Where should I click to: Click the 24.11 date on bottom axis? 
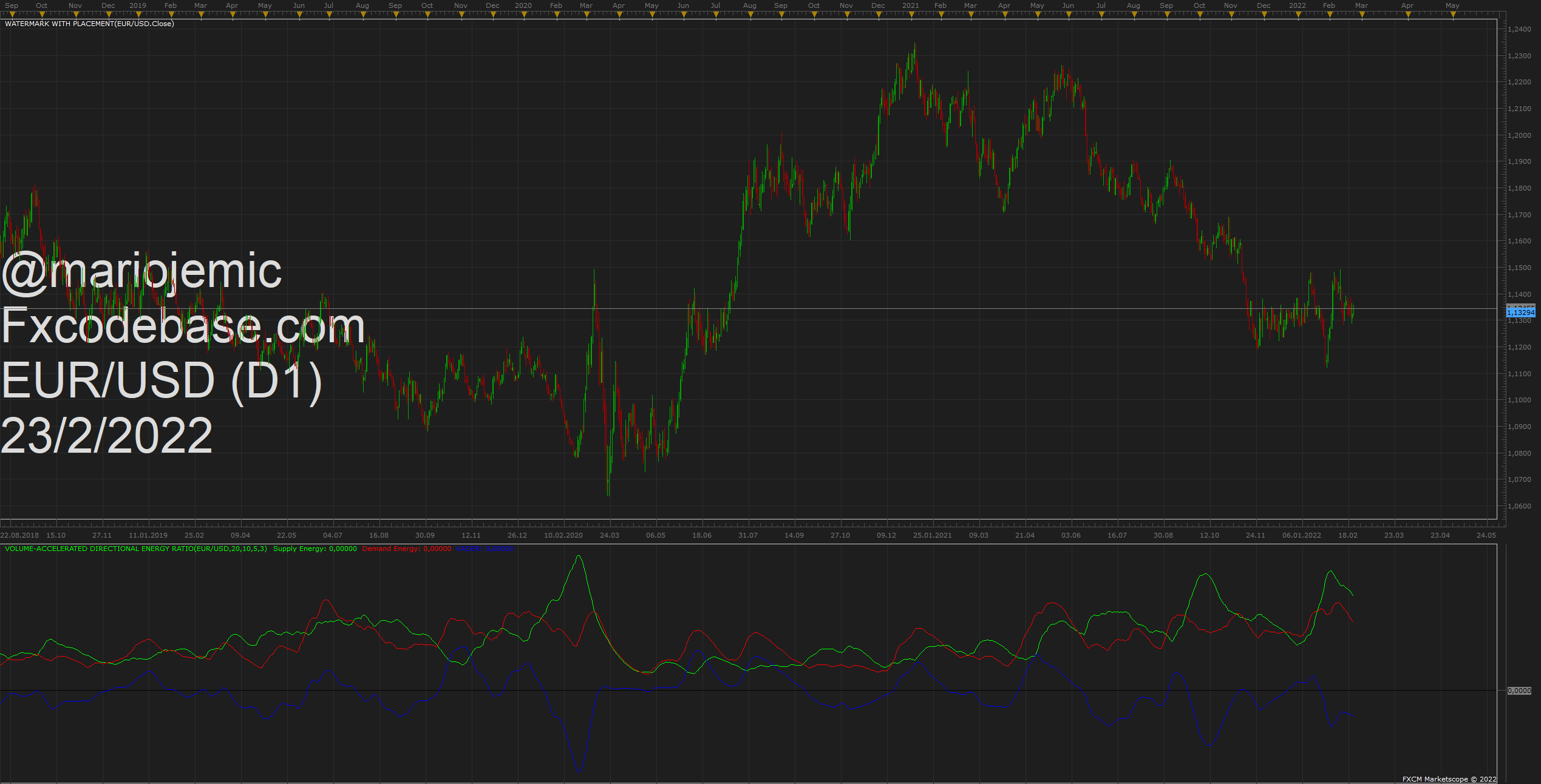[1256, 535]
